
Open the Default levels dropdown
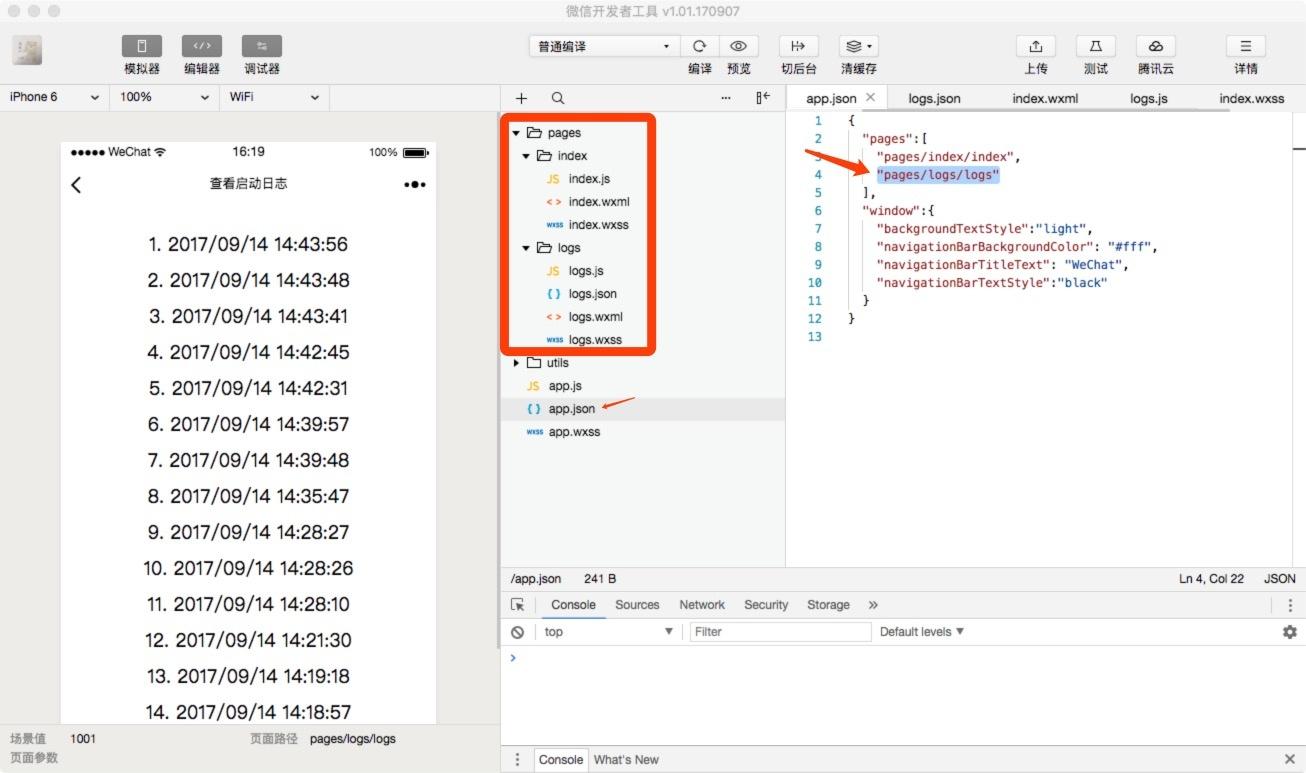point(922,632)
